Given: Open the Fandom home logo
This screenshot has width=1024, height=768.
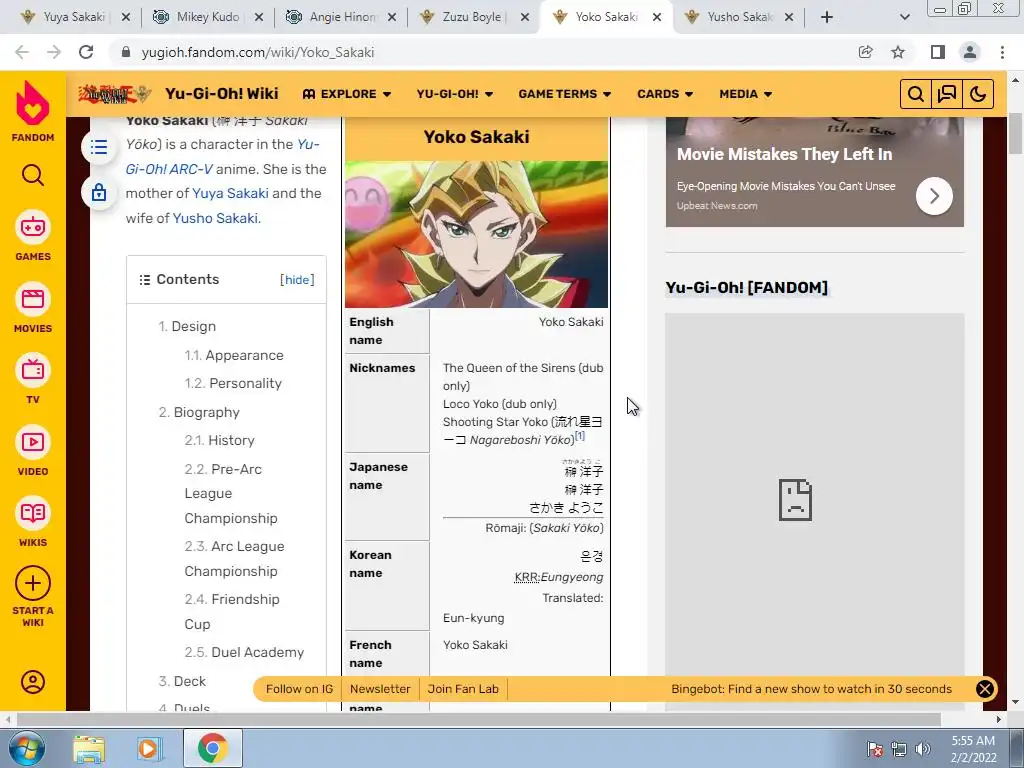Looking at the screenshot, I should [33, 111].
